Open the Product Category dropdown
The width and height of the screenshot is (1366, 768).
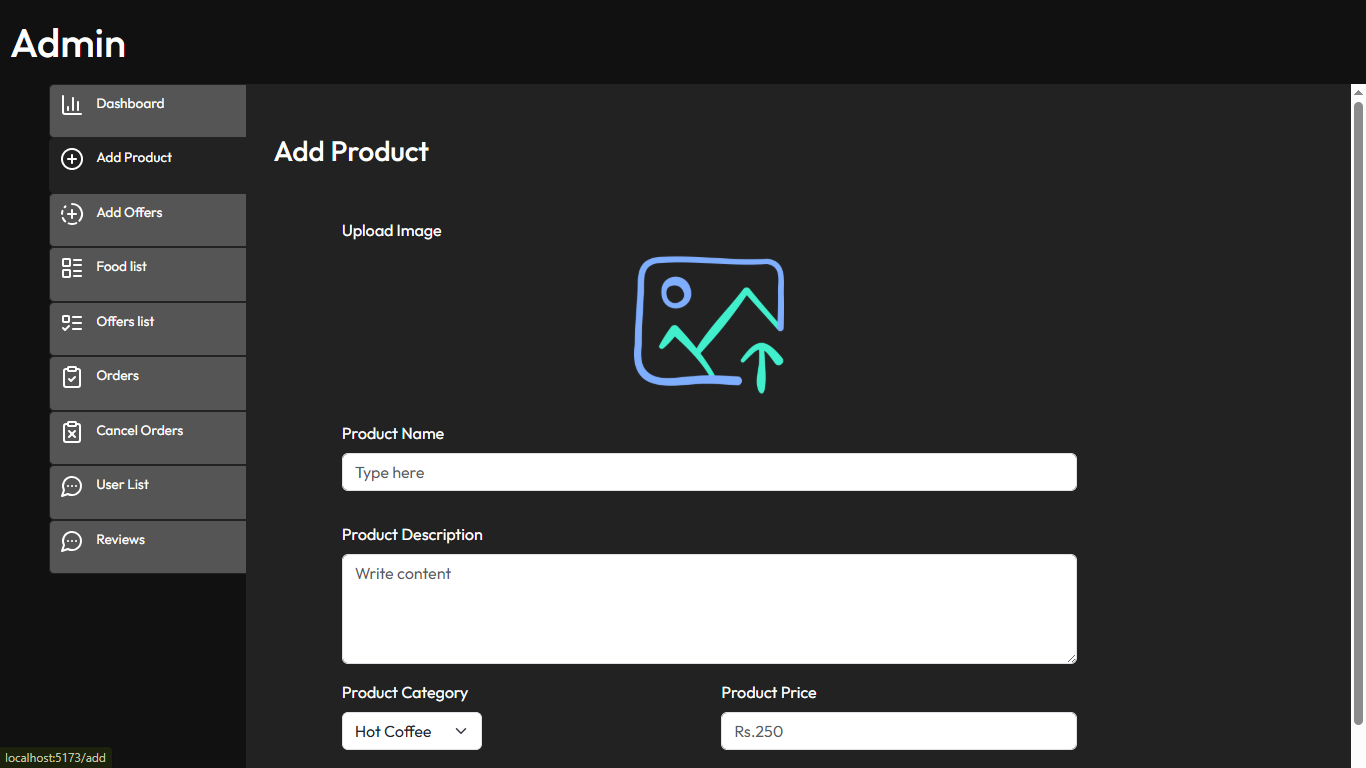tap(412, 731)
